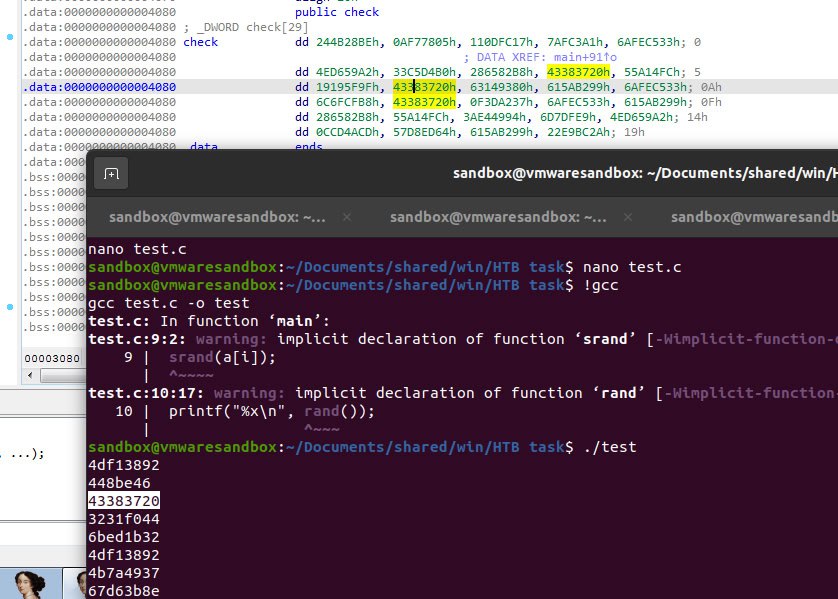Click the portrait thumbnail at the bottom left
The height and width of the screenshot is (599, 838).
30,584
